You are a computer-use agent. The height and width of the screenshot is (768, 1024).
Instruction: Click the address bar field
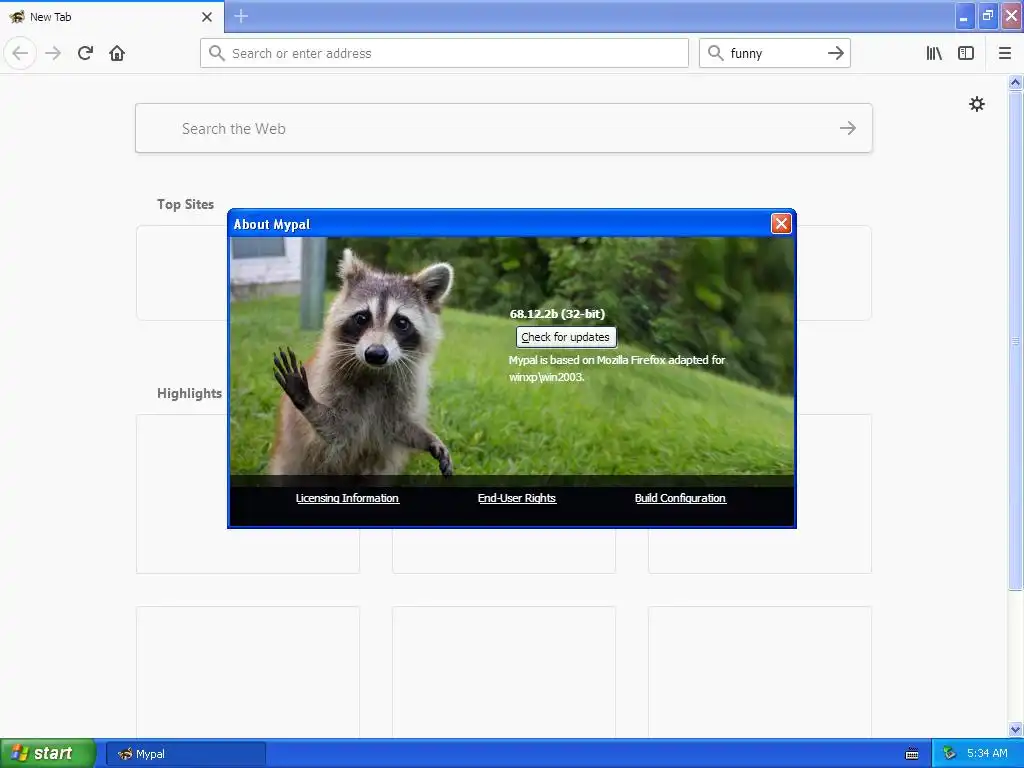(444, 53)
